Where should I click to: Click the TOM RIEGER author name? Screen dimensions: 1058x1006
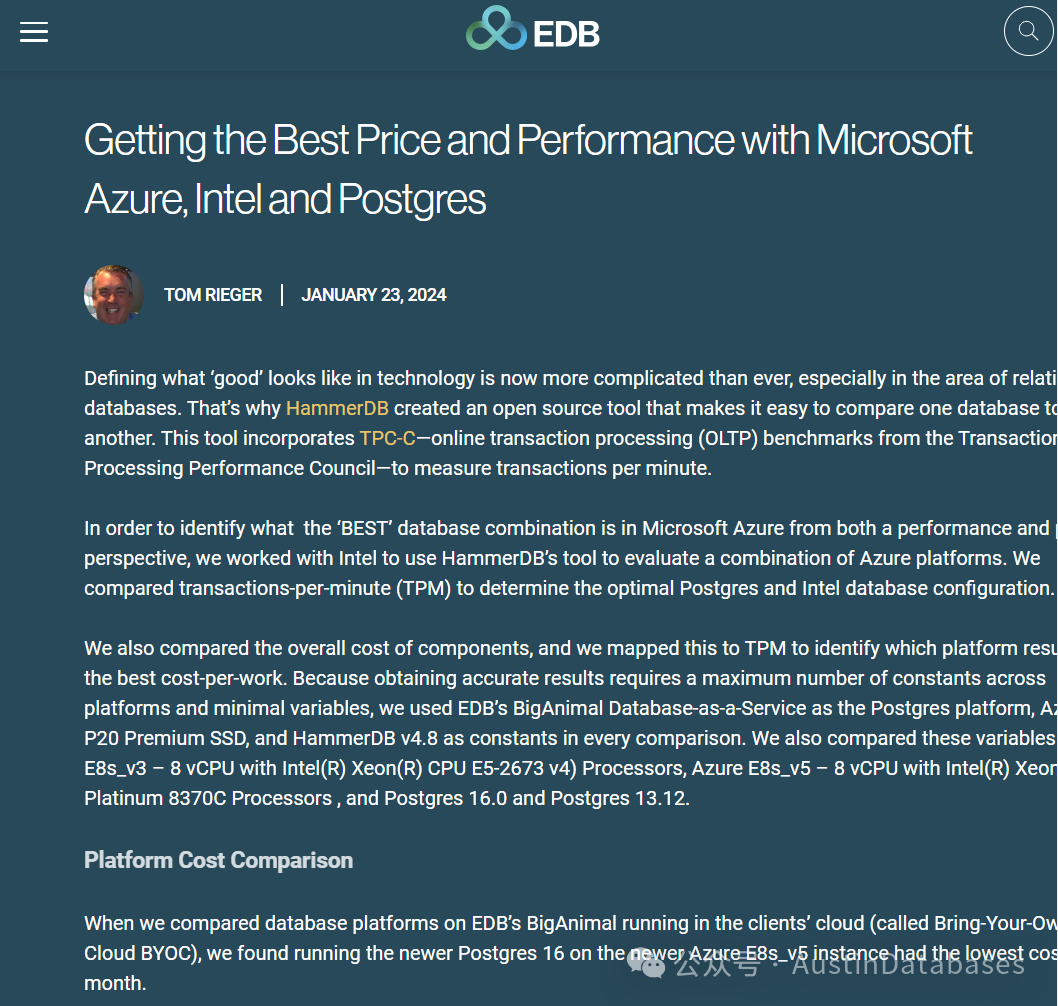pos(213,295)
